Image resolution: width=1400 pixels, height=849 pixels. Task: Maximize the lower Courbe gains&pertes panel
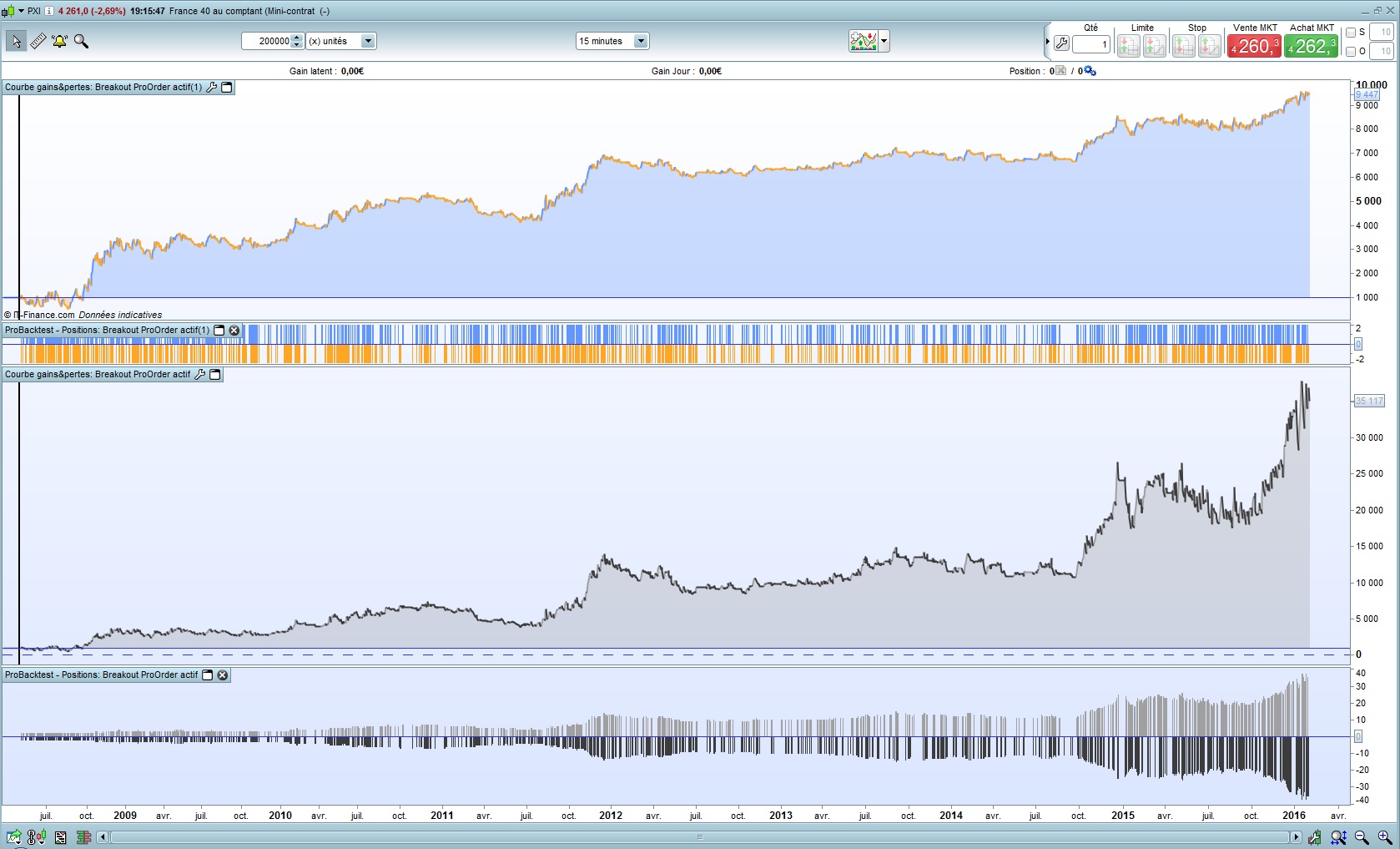[215, 374]
